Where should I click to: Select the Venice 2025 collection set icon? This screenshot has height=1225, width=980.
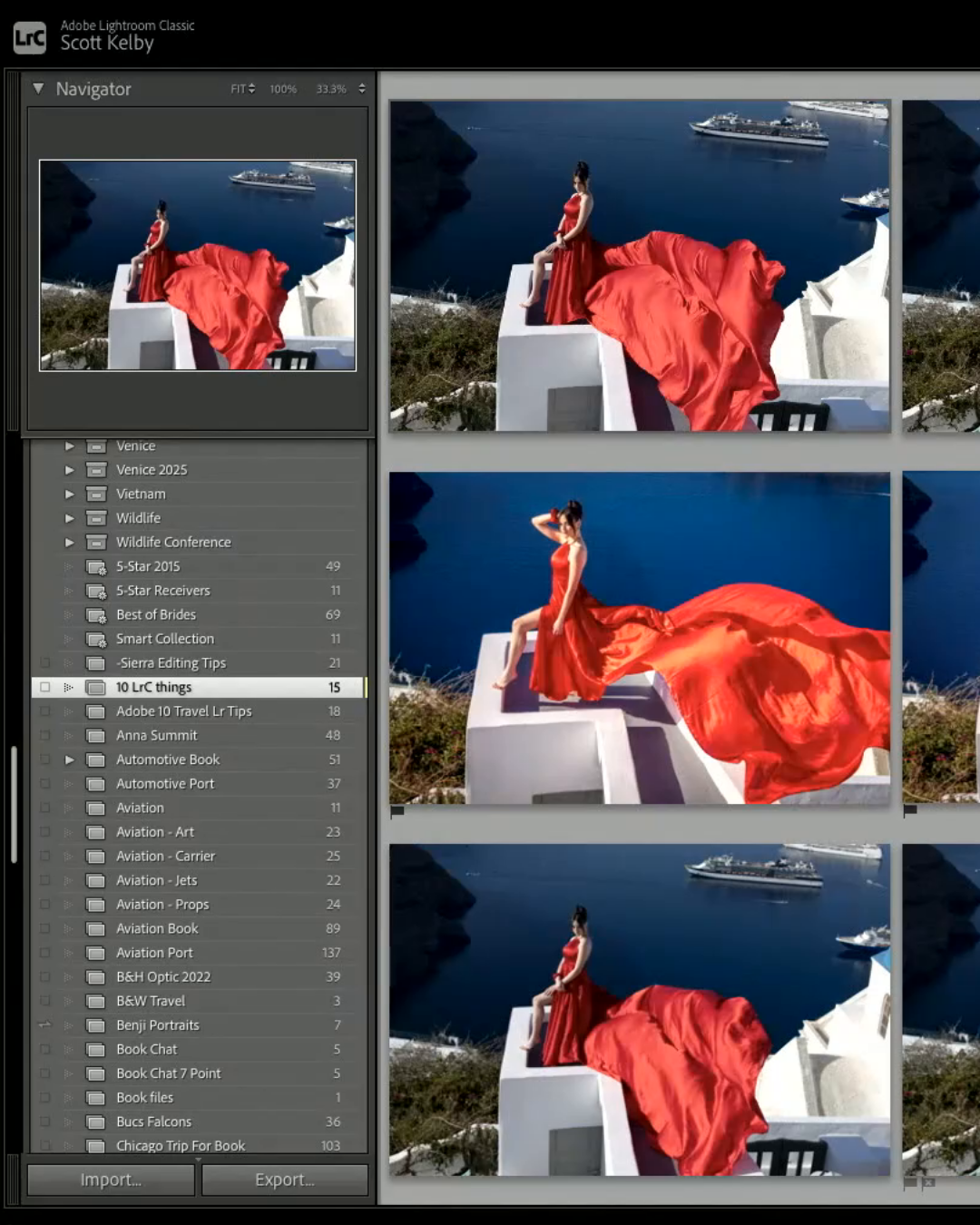[96, 470]
